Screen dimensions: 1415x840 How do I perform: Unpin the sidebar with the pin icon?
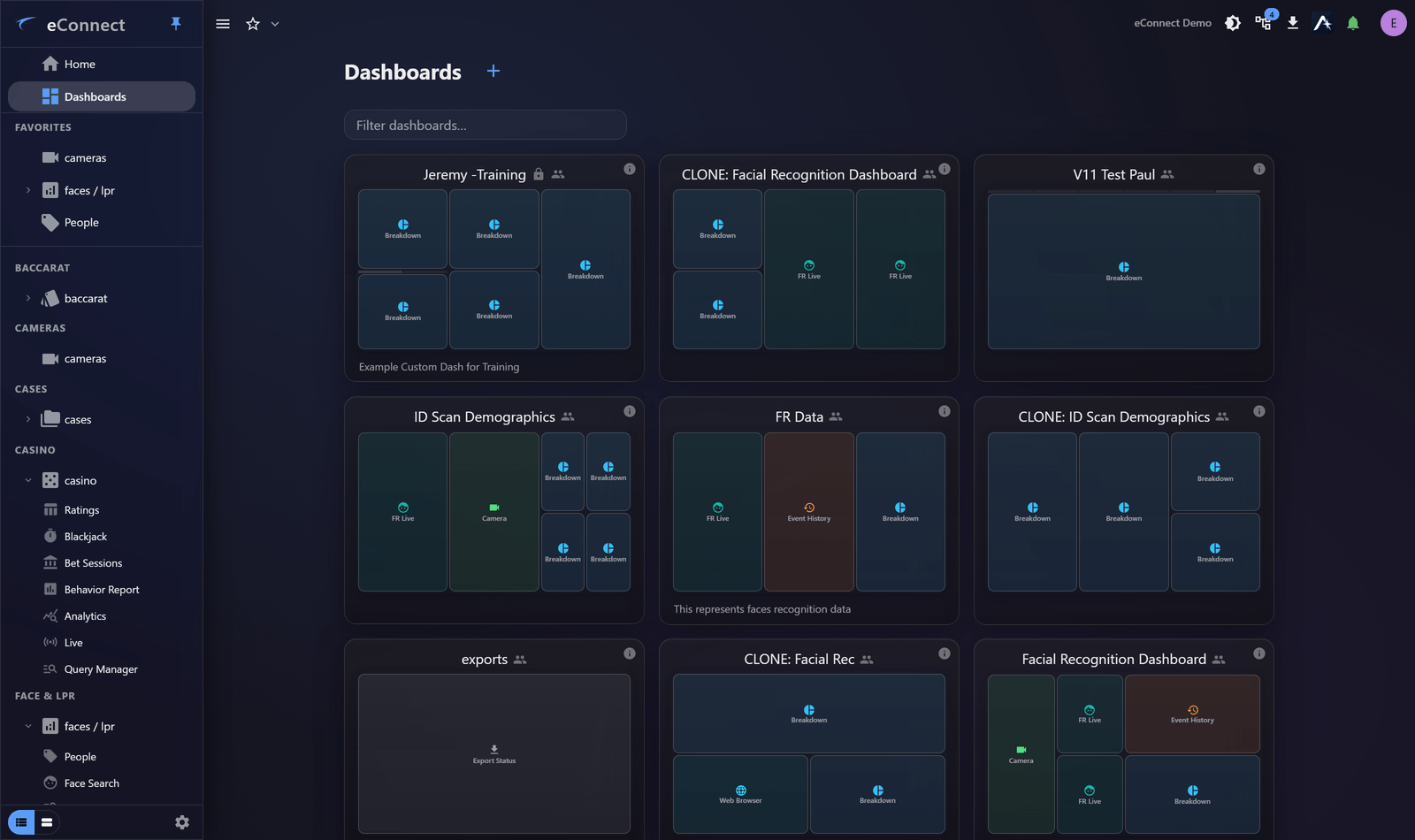click(x=176, y=24)
